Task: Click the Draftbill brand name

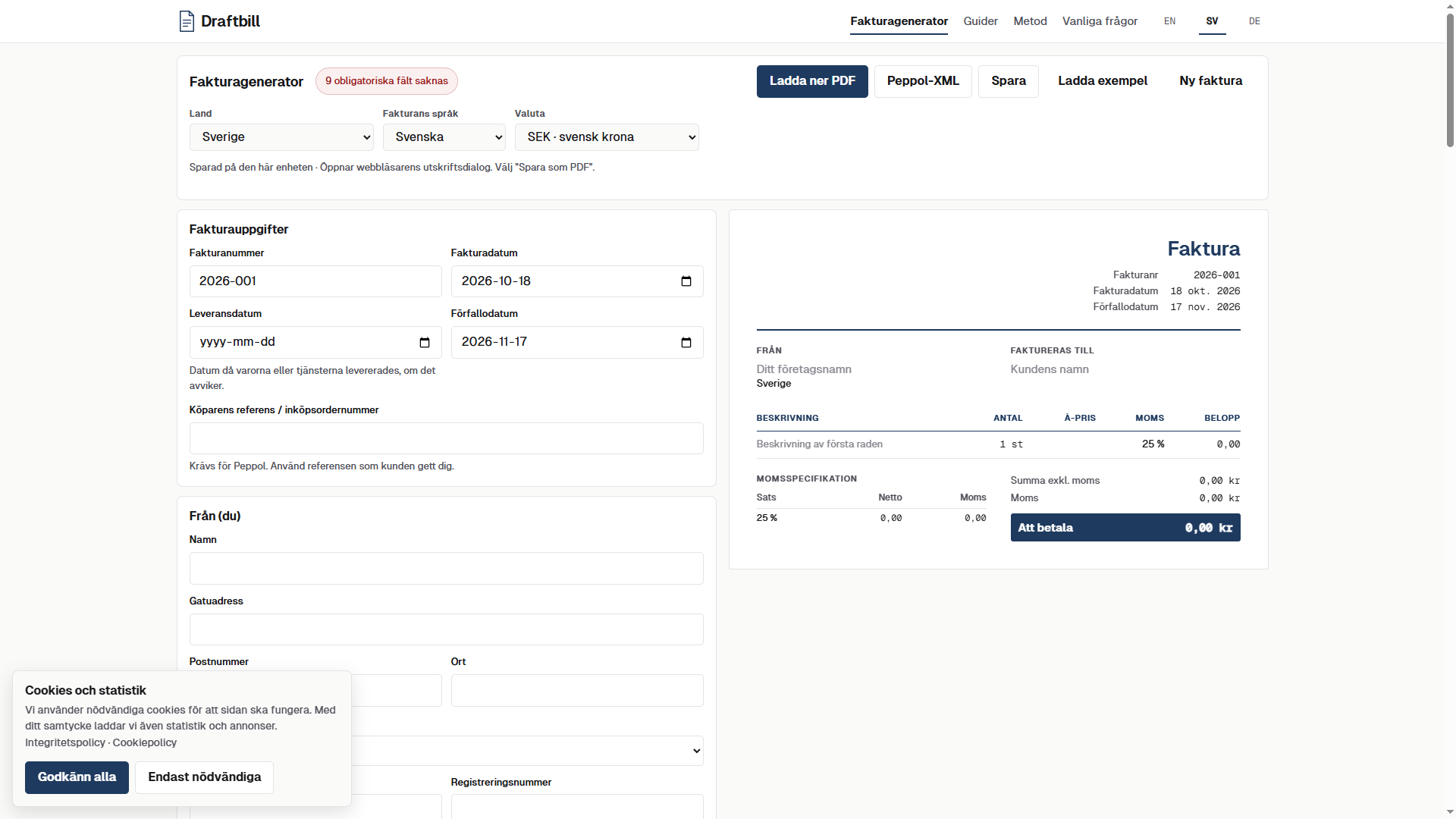Action: [231, 21]
